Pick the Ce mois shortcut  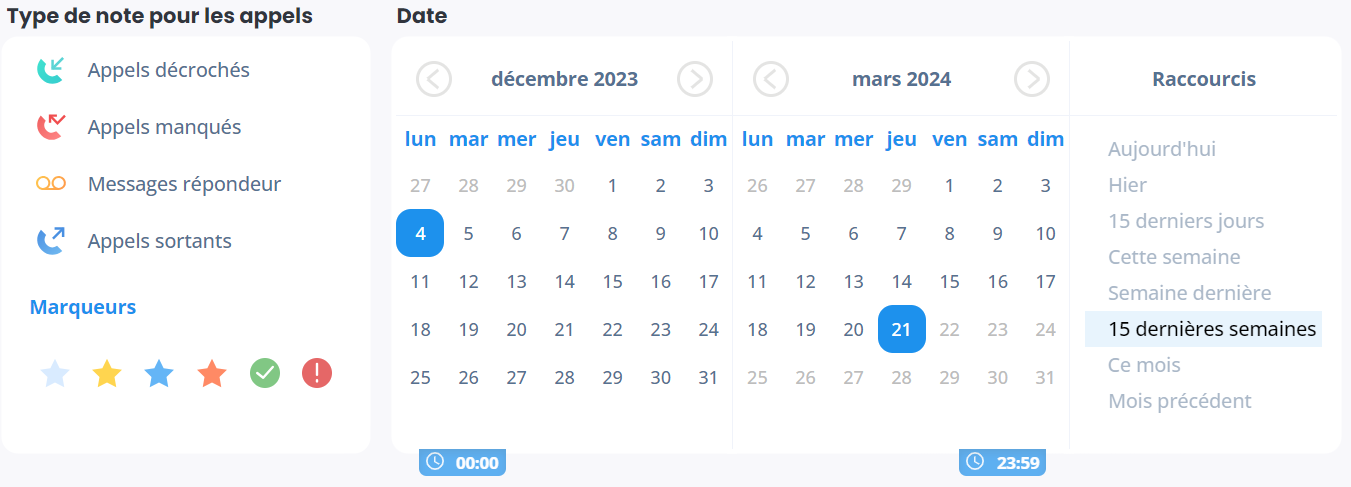point(1144,365)
